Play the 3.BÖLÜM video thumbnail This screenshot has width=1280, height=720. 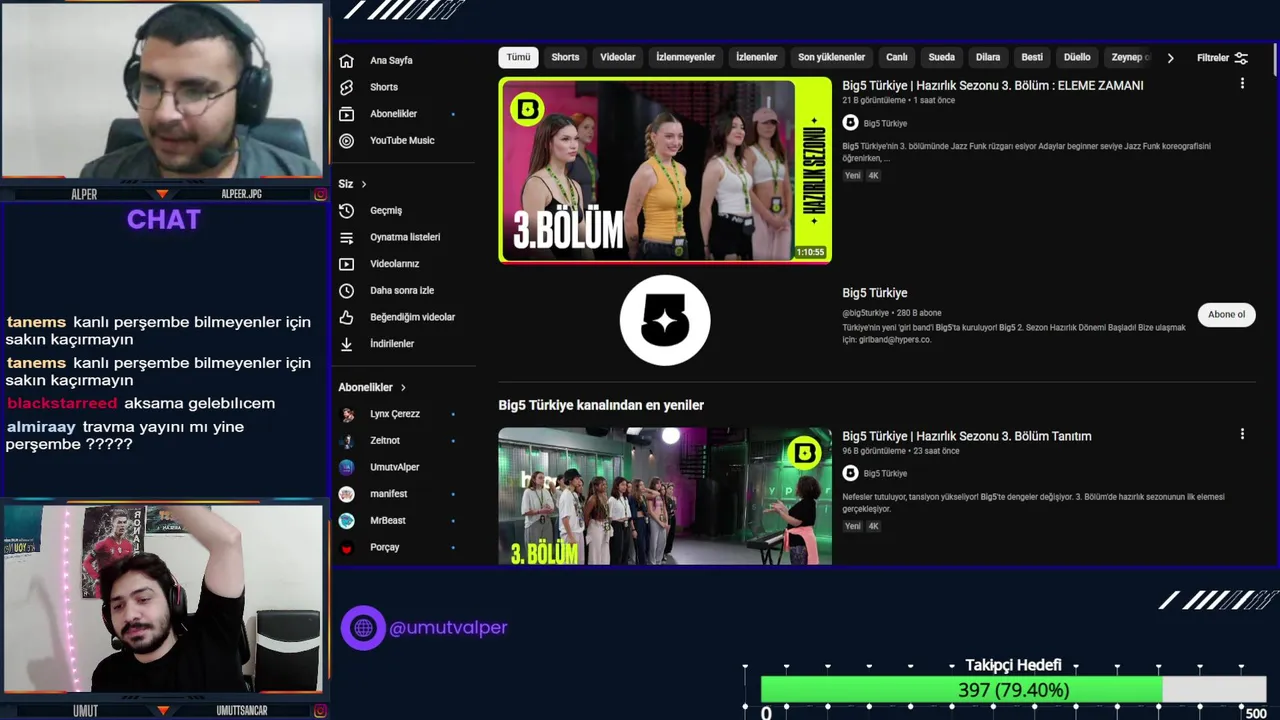click(x=665, y=170)
